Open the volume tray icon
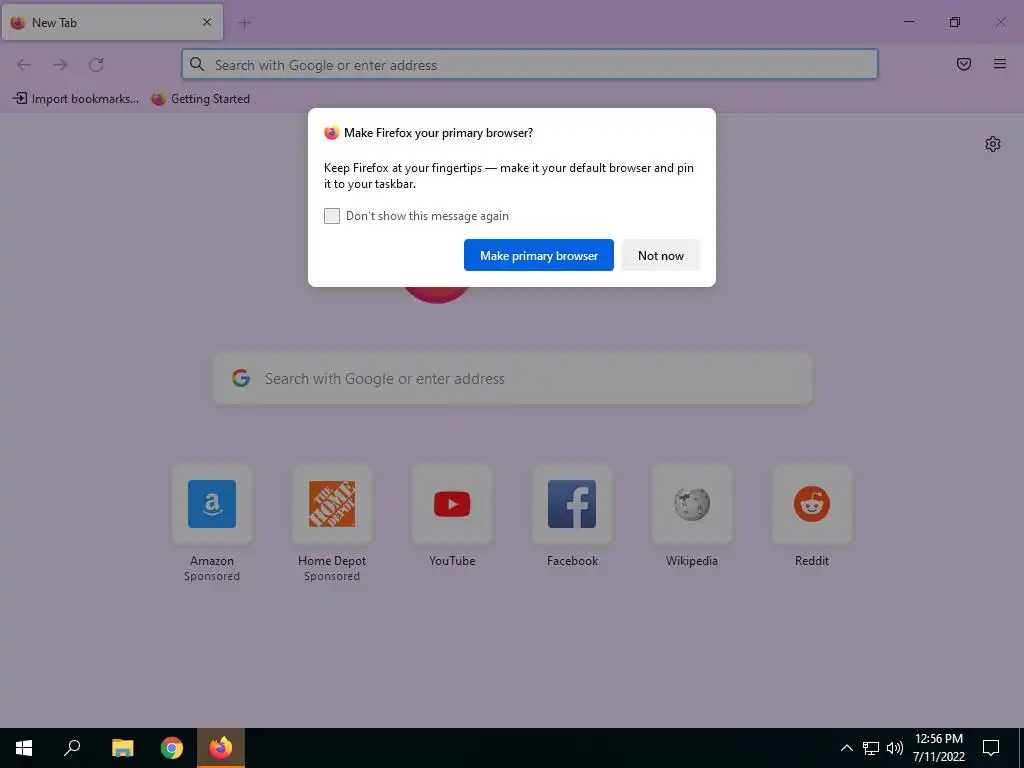Screen dimensions: 1024x768 coord(895,748)
